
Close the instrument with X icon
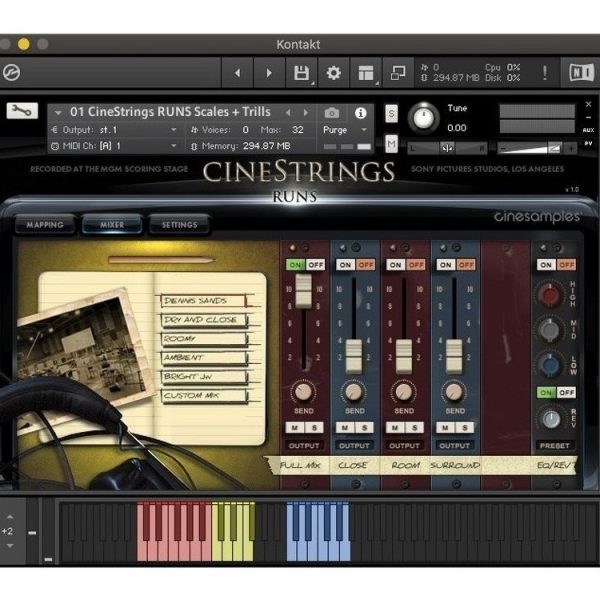click(589, 104)
